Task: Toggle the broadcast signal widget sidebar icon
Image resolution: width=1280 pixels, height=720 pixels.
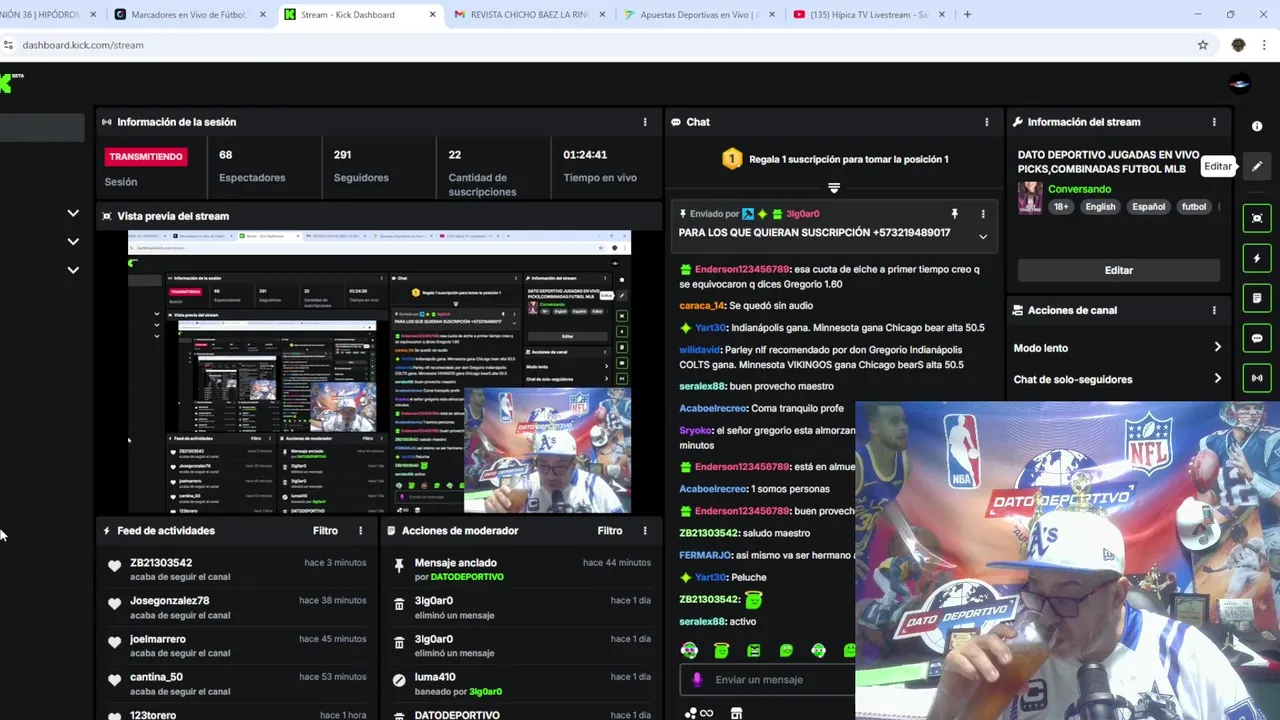Action: (1257, 378)
